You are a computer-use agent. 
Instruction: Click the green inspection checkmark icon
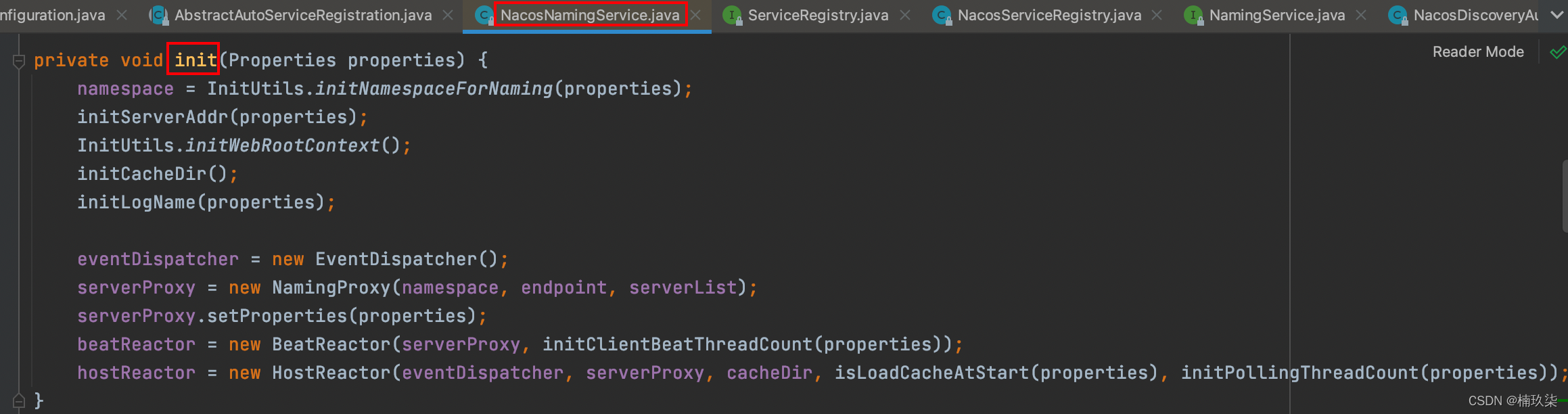1558,52
